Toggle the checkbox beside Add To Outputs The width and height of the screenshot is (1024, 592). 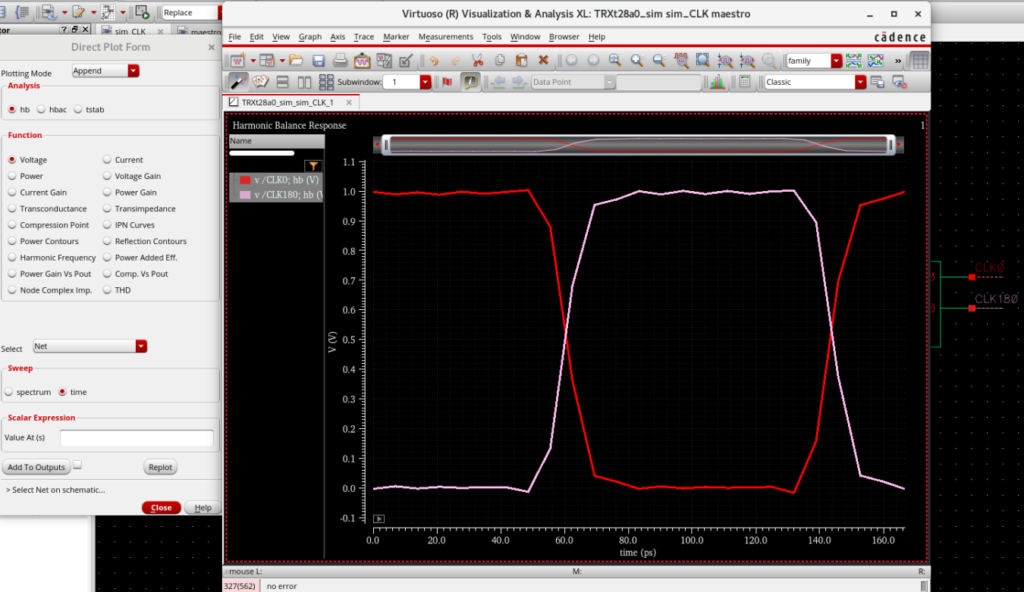point(77,465)
